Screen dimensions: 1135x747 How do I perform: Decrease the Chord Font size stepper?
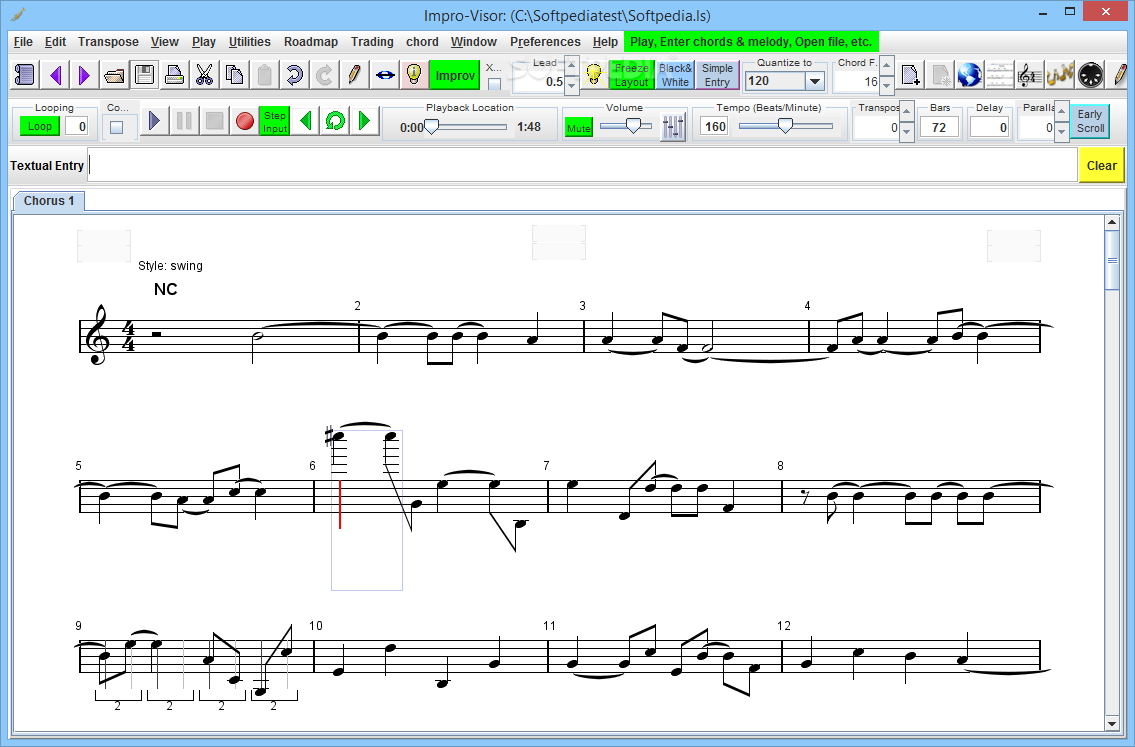pos(887,85)
